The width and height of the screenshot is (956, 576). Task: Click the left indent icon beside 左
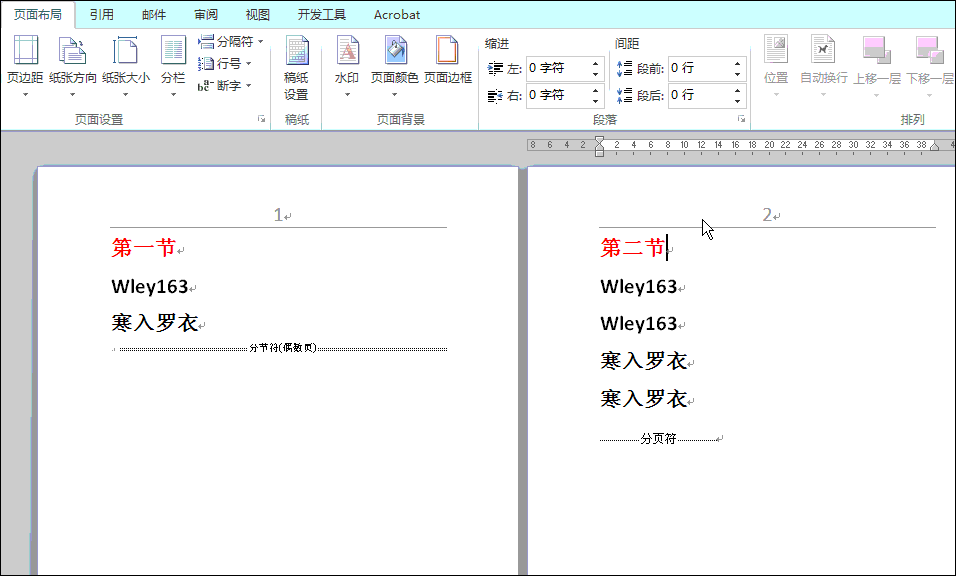[x=495, y=68]
